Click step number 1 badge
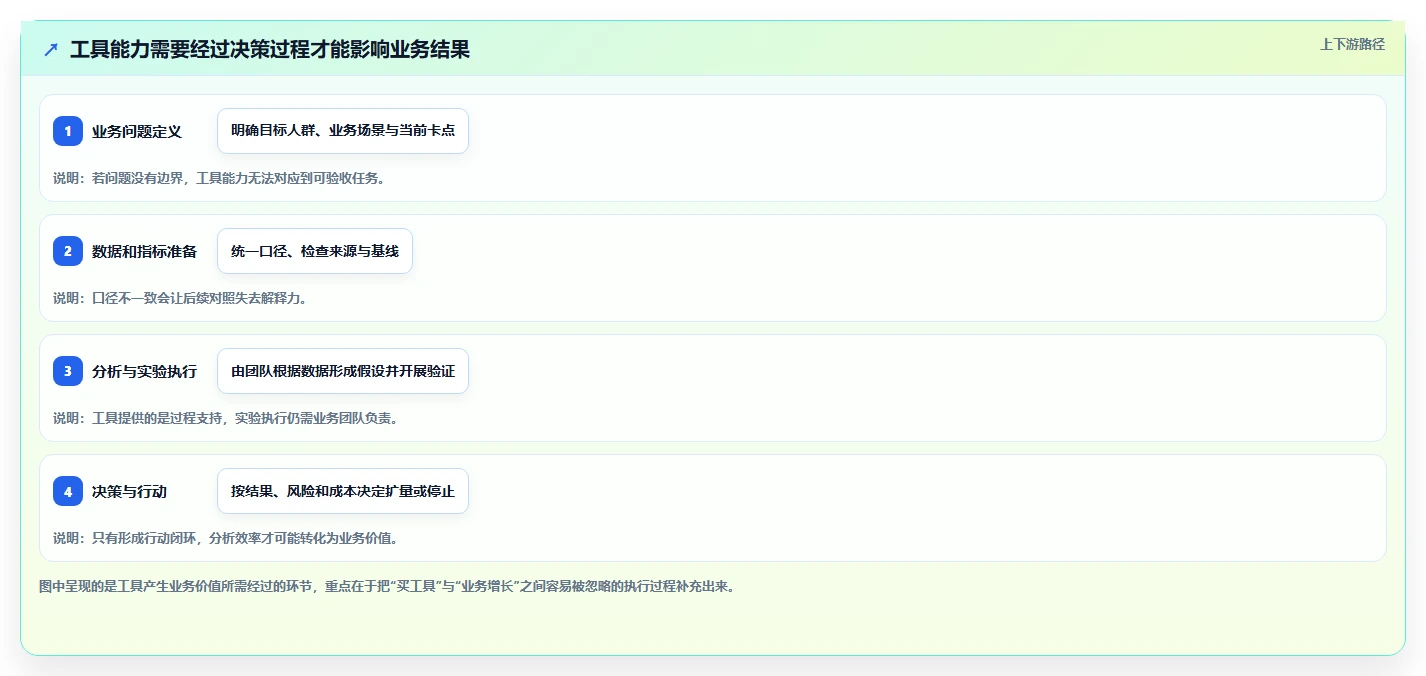 [x=68, y=131]
